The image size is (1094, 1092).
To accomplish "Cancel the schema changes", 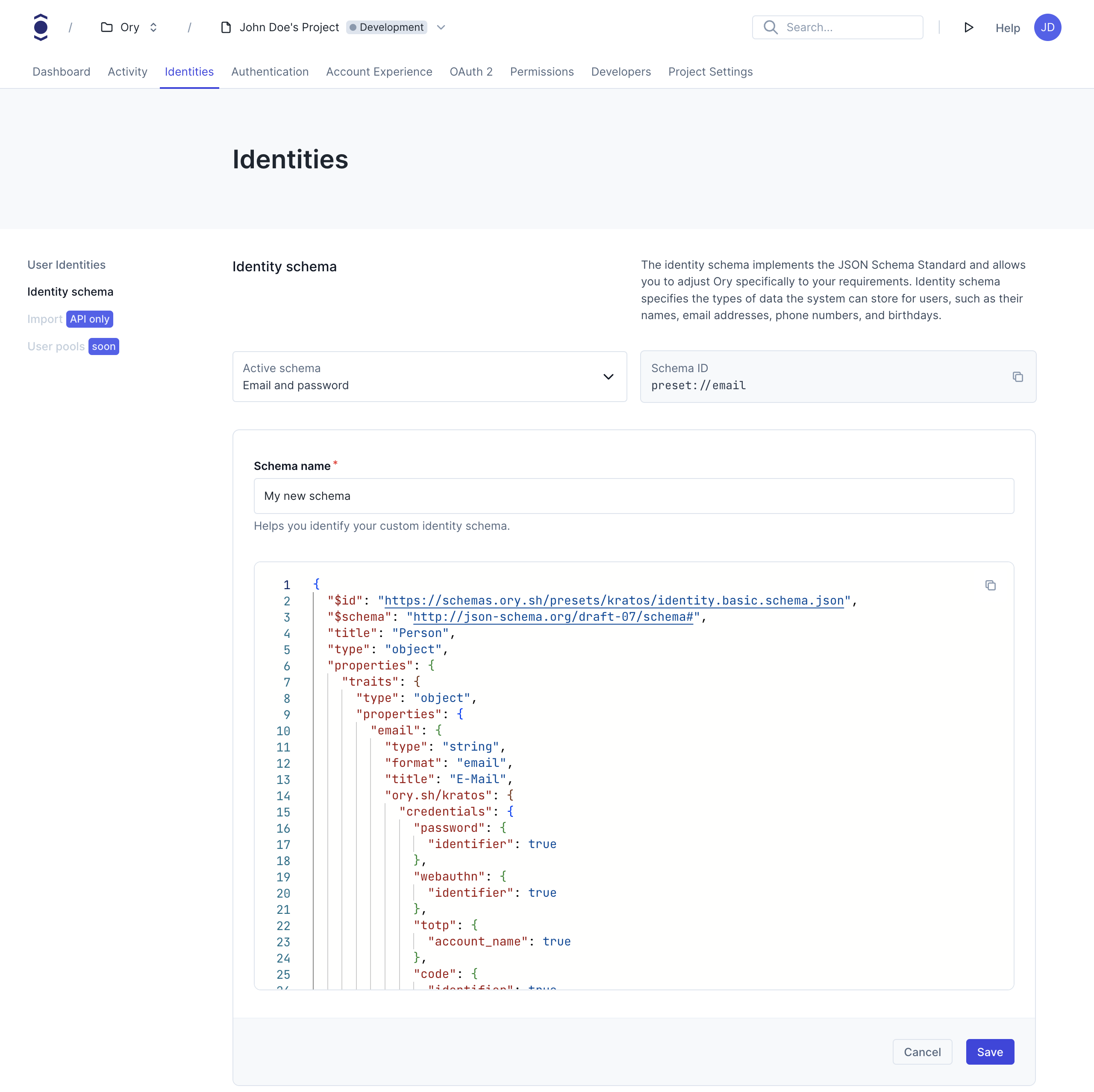I will (x=922, y=1051).
